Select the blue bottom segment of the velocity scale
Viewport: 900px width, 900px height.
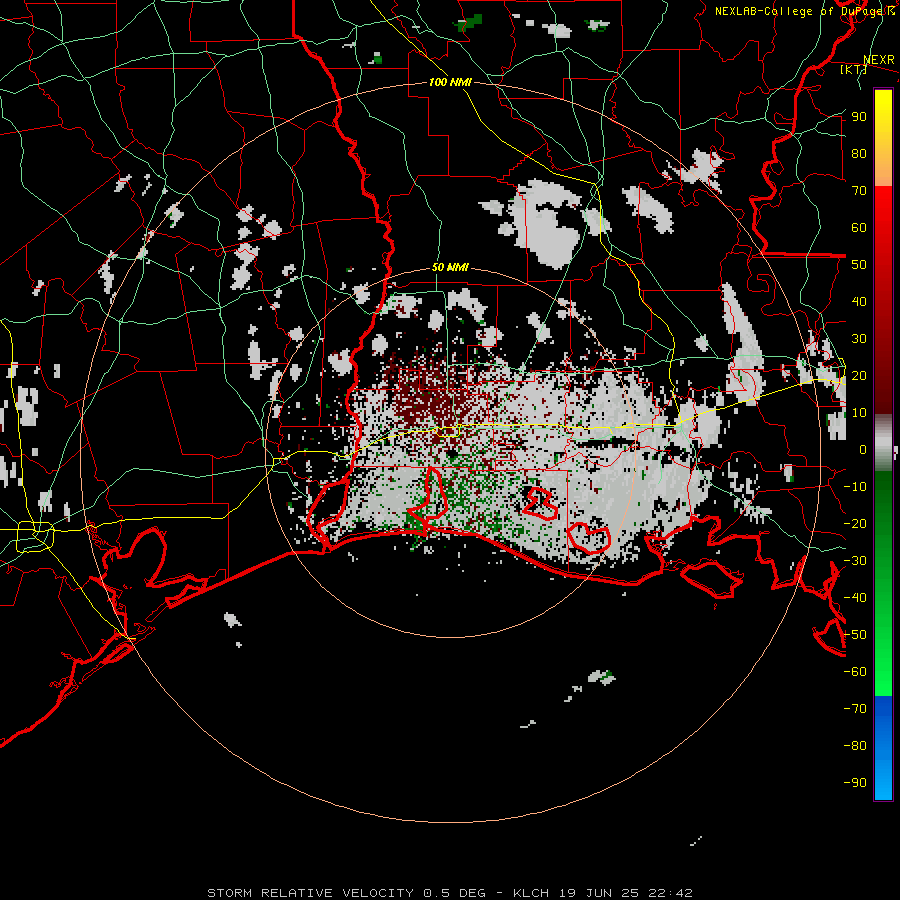(883, 748)
